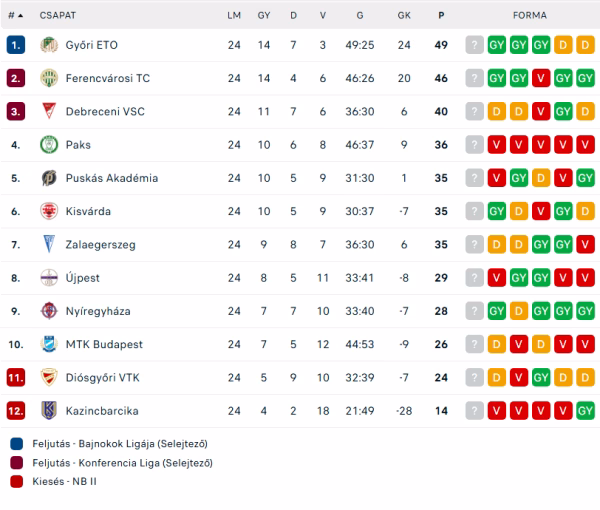Click the Kisvárda club crest

click(48, 211)
